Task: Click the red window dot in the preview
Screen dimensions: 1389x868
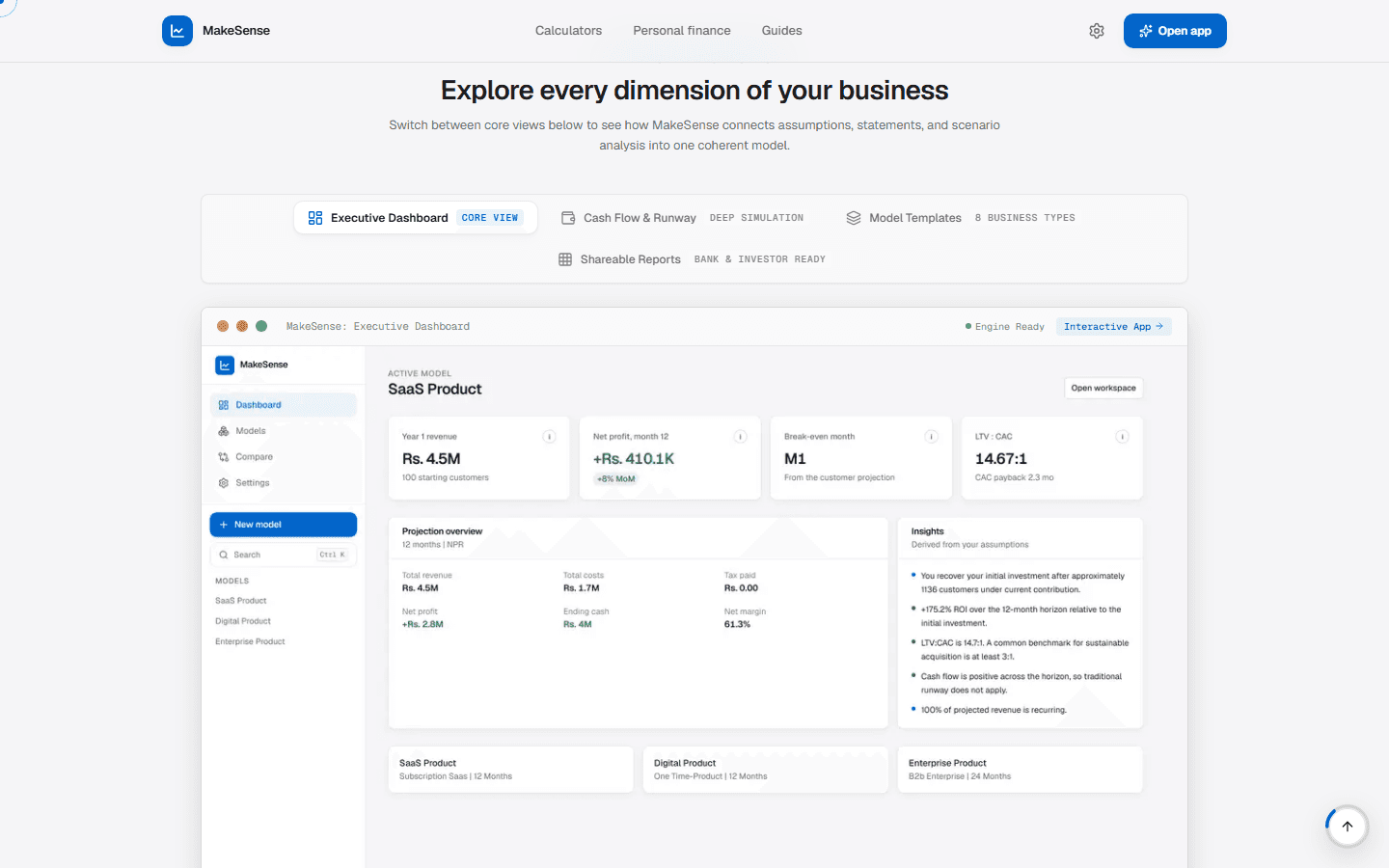Action: click(x=223, y=326)
